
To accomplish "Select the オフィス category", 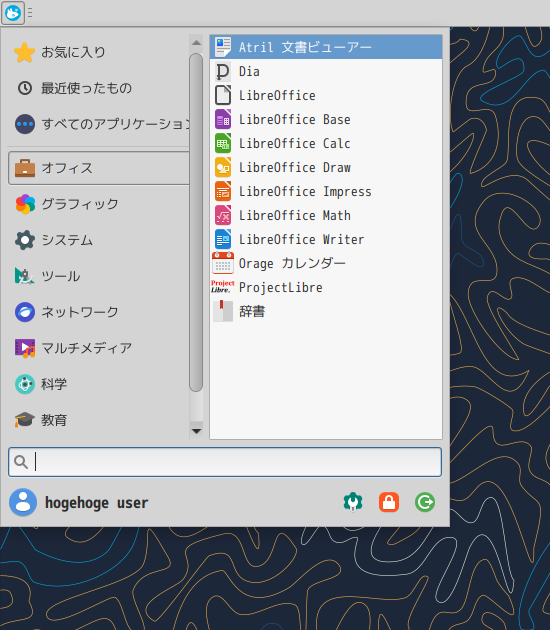I will tap(98, 168).
